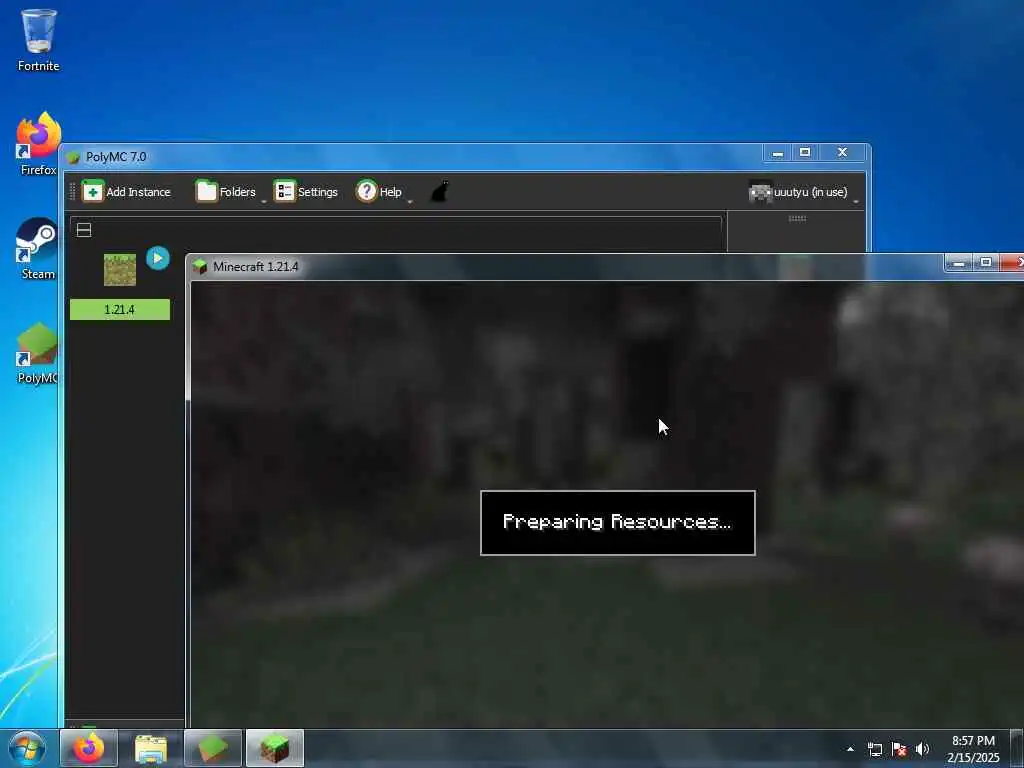Maximize the PolyMC 7.0 window

[805, 153]
